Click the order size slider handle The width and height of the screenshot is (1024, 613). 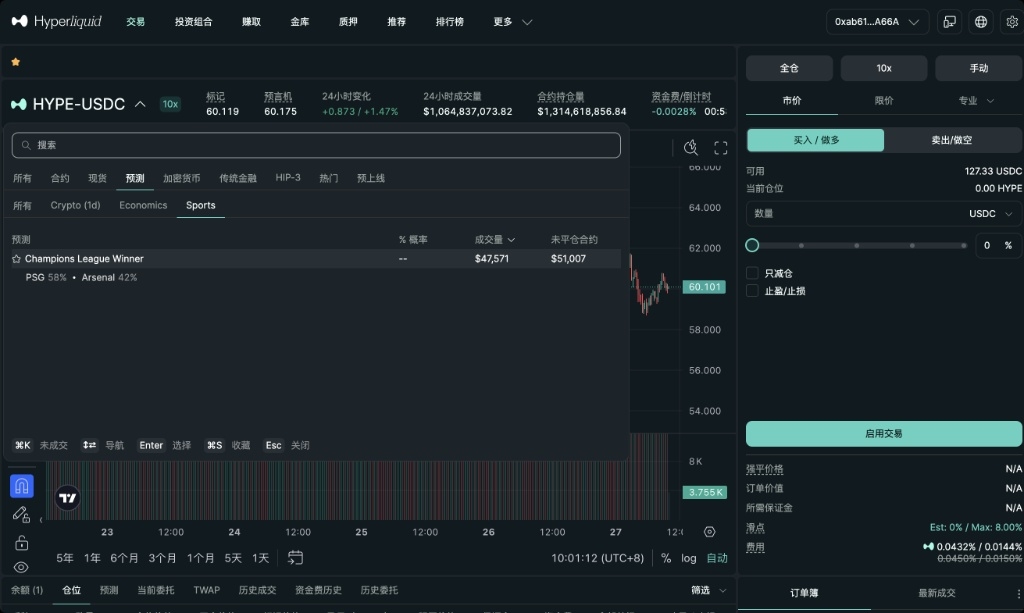[x=752, y=245]
